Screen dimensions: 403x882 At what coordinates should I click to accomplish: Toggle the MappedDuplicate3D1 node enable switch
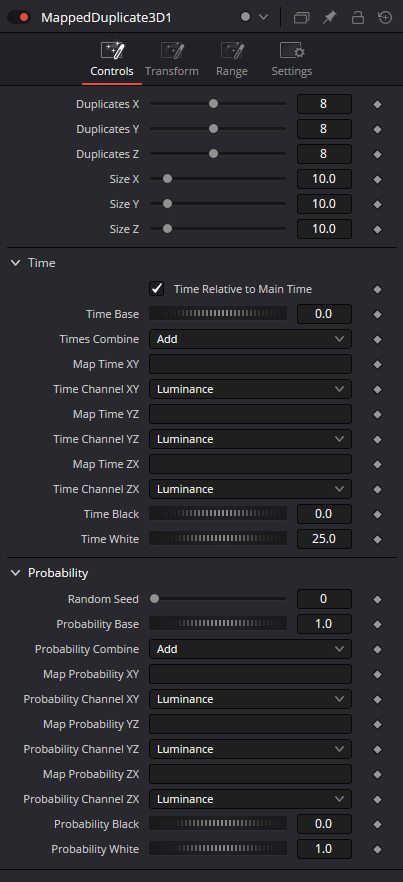pyautogui.click(x=19, y=17)
